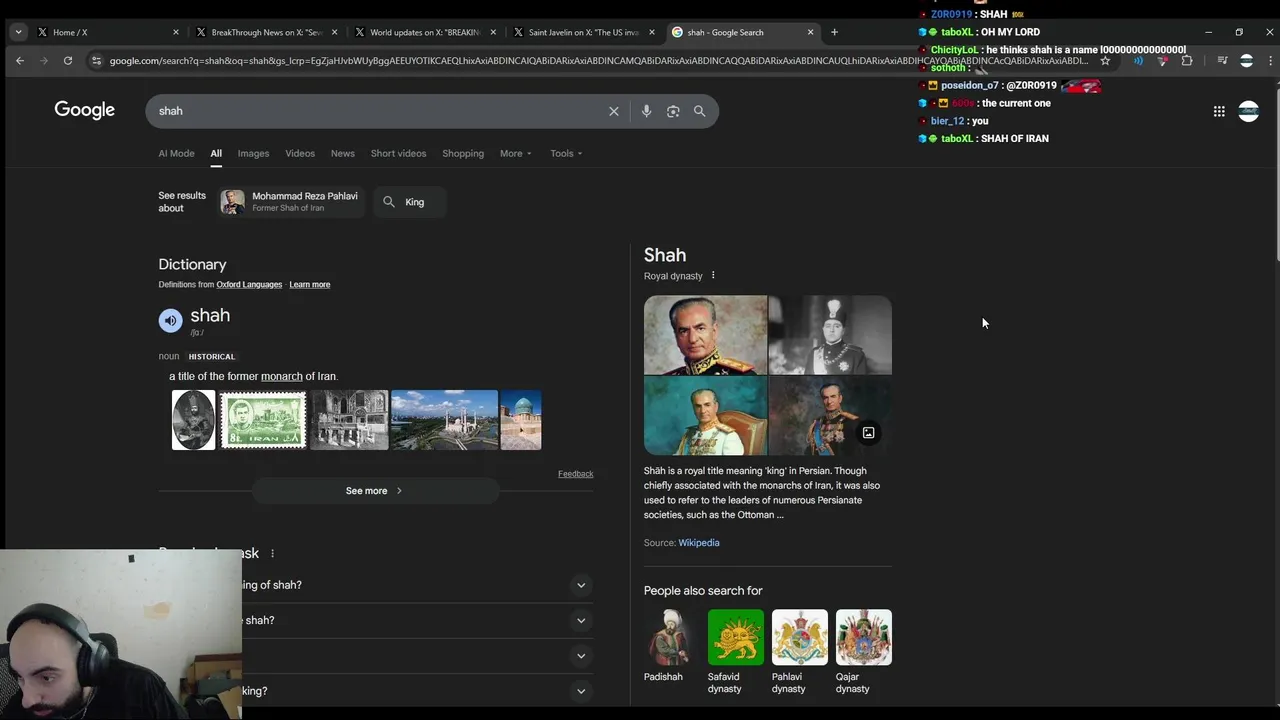Open Mohammad Reza Pahlavi results chip
Screen dimensions: 1280x720
pos(290,202)
